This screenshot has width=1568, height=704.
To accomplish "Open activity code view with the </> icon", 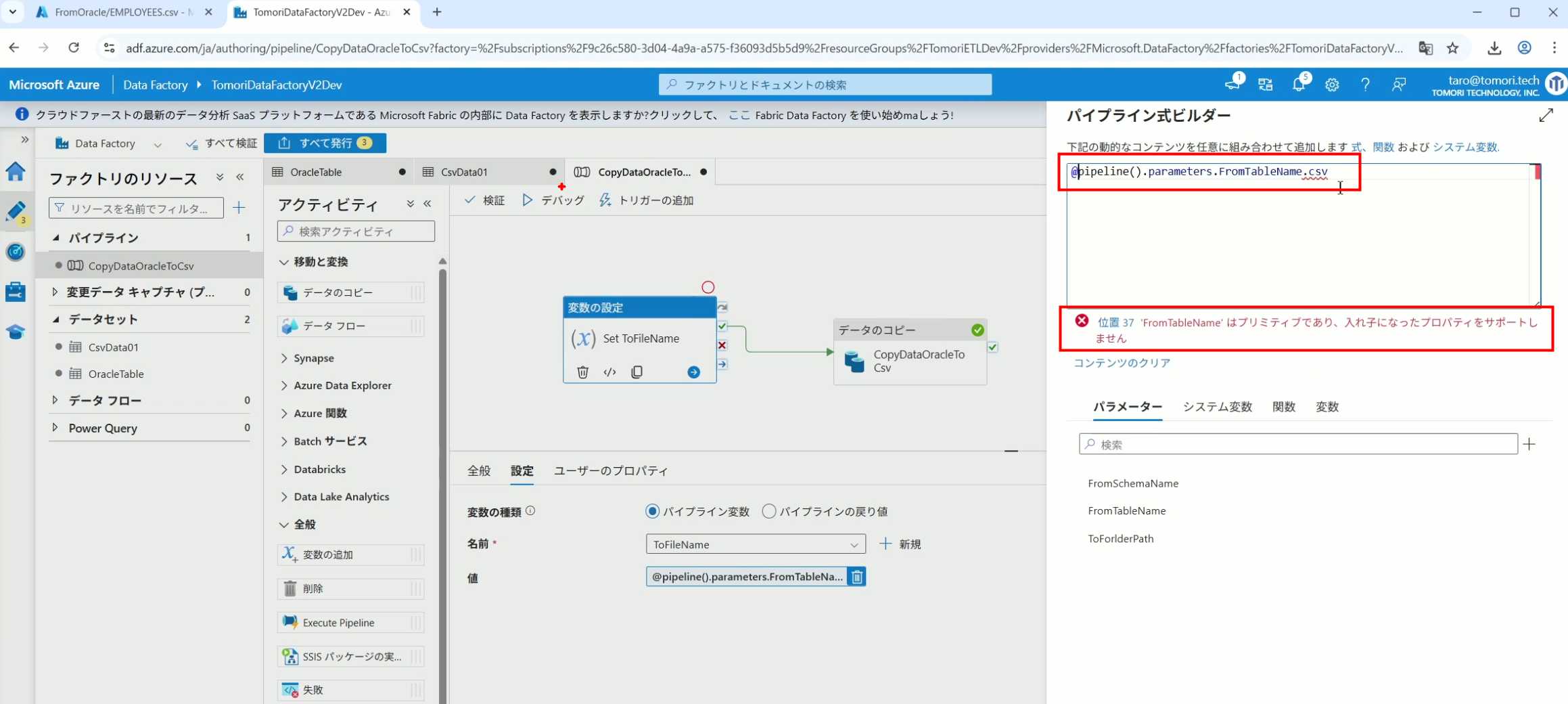I will point(609,372).
